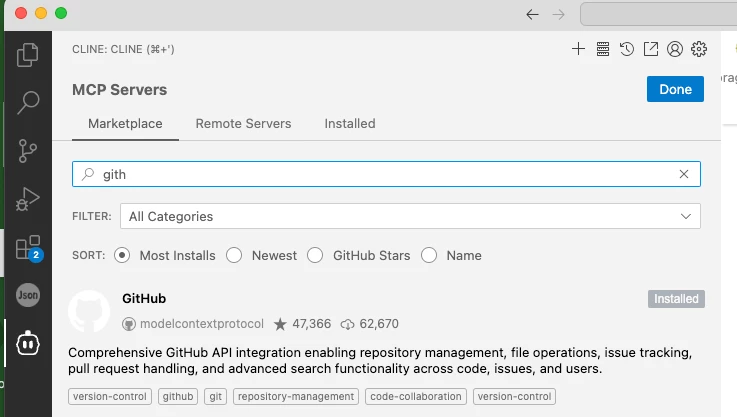
Task: Open the Cline robot icon panel
Action: pyautogui.click(x=28, y=343)
